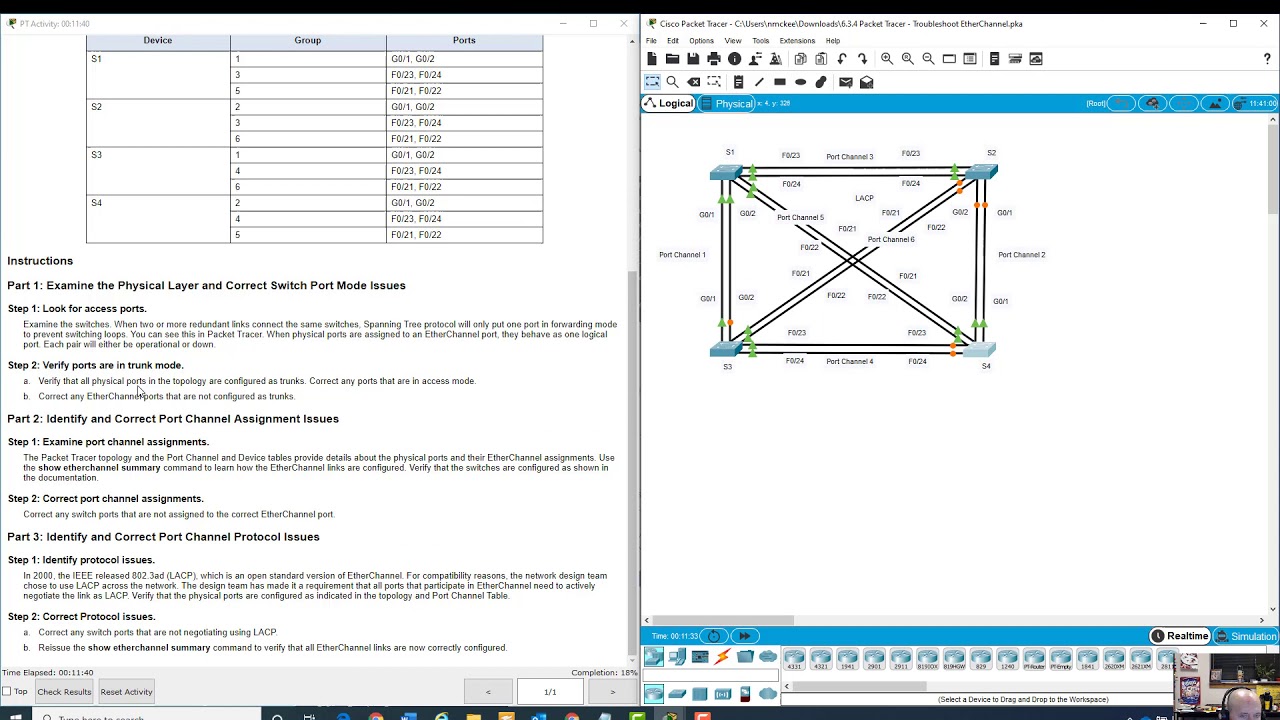
Task: Switch to Realtime mode
Action: coord(1180,636)
